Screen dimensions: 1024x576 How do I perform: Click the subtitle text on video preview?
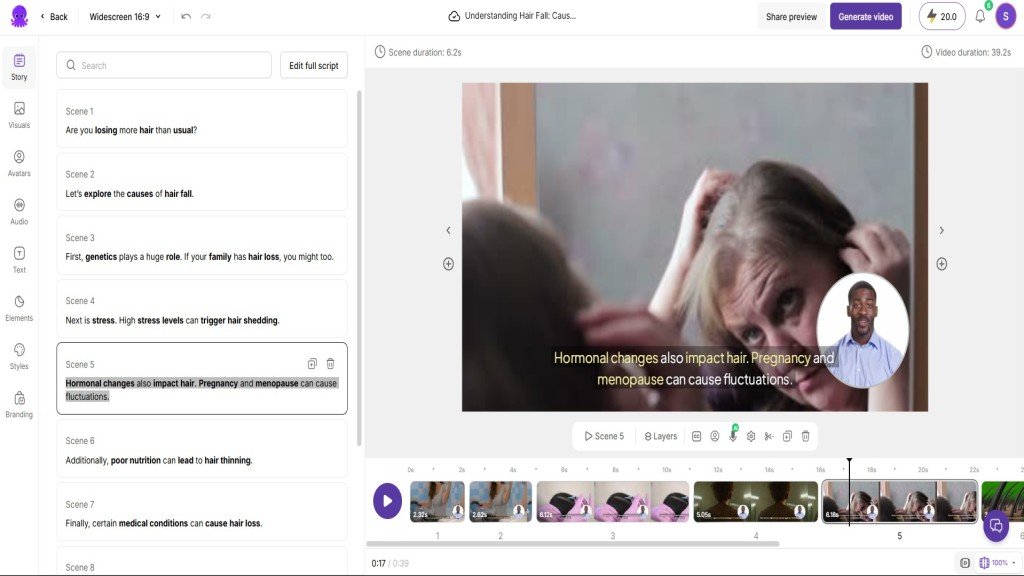tap(694, 368)
